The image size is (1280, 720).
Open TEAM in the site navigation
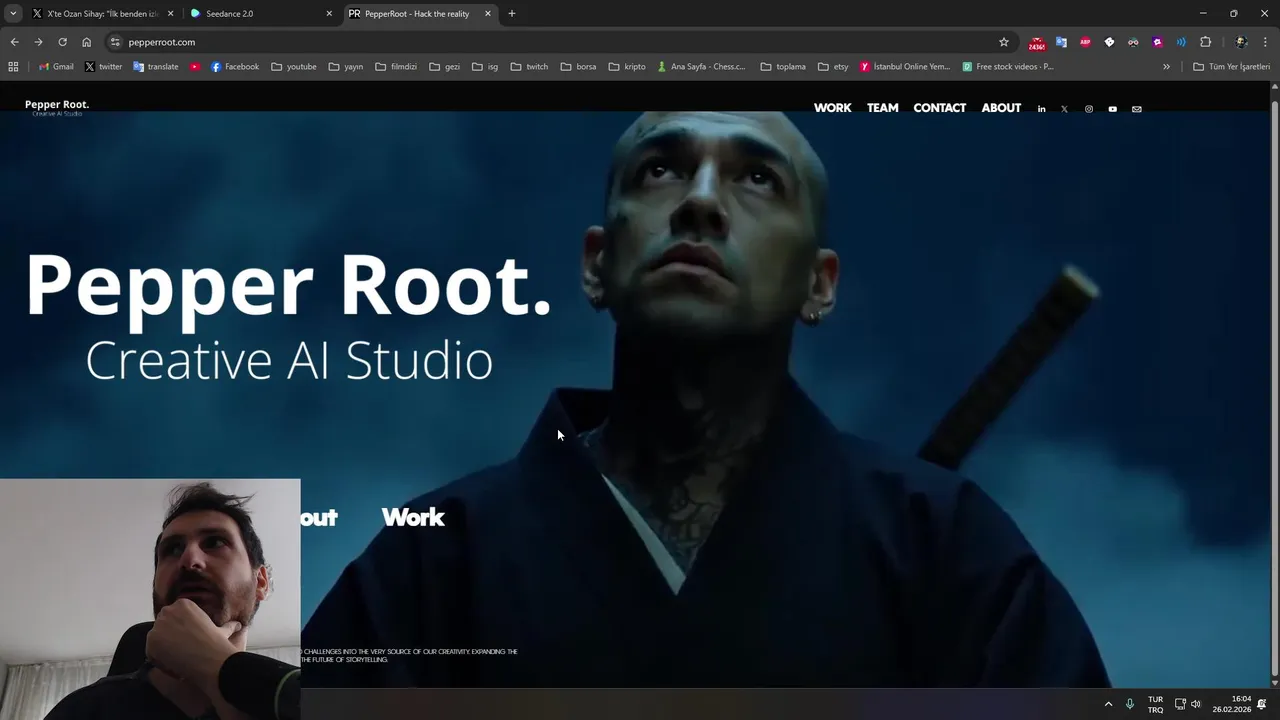pos(882,108)
